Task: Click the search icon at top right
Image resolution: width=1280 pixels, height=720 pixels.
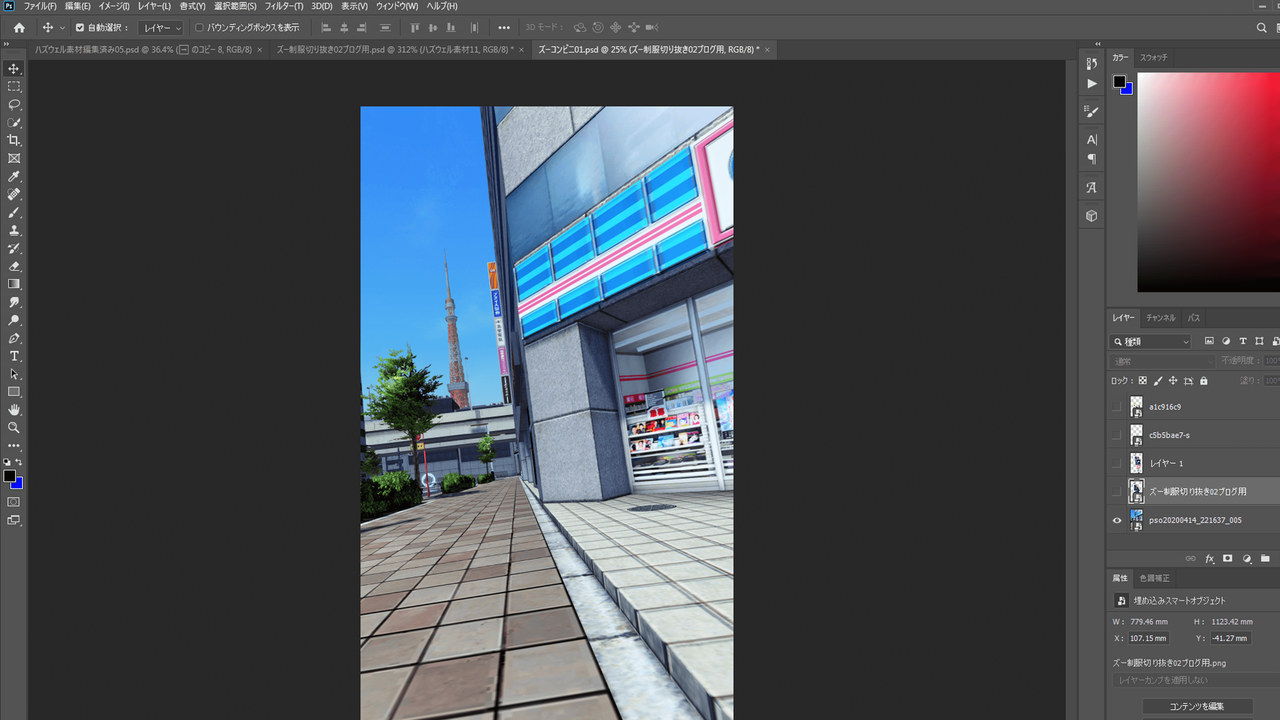Action: click(x=1262, y=28)
